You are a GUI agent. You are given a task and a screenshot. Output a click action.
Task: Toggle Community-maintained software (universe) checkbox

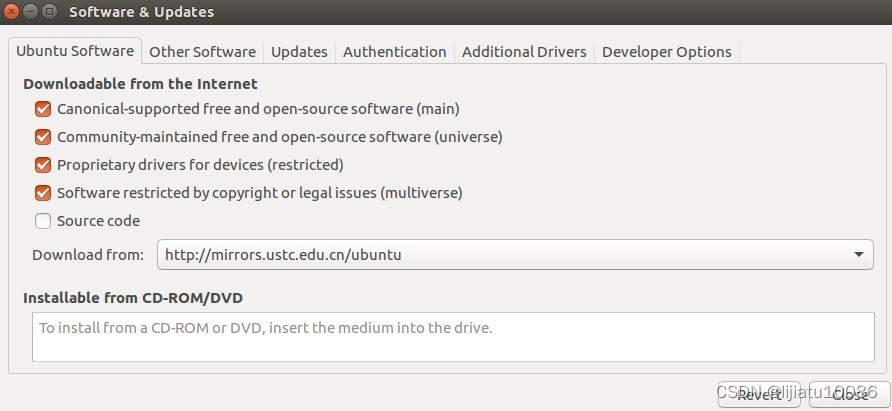pyautogui.click(x=43, y=137)
